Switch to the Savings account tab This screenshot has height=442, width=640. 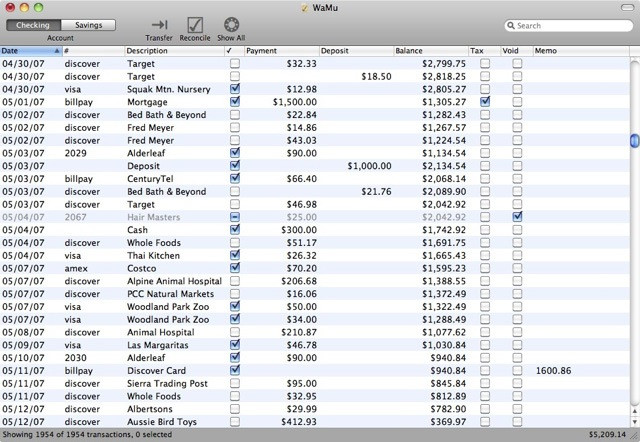coord(88,25)
